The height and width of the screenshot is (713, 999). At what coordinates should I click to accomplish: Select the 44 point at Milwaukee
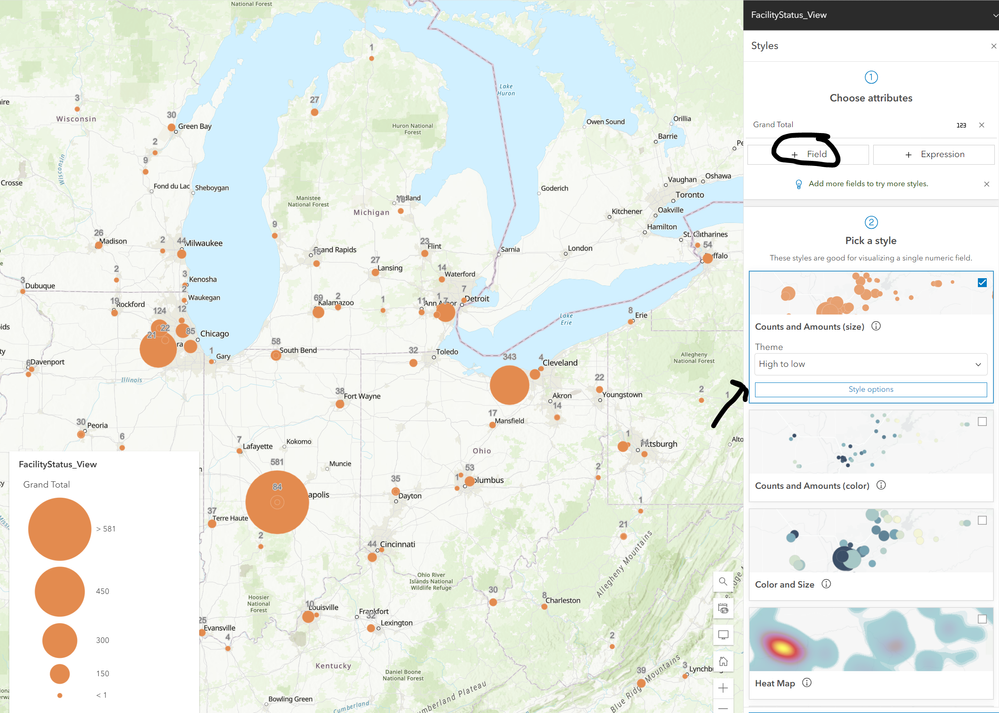point(182,254)
